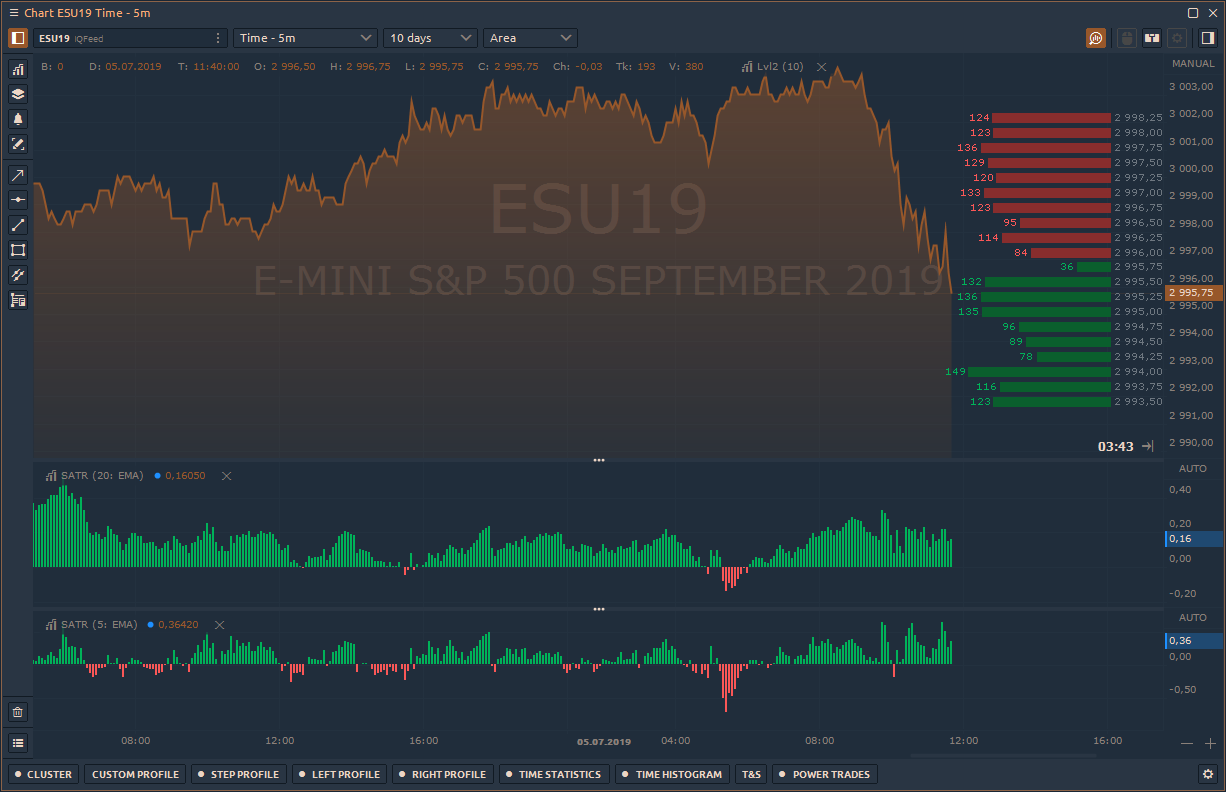
Task: Open the indicators tool in the left sidebar
Action: 18,69
